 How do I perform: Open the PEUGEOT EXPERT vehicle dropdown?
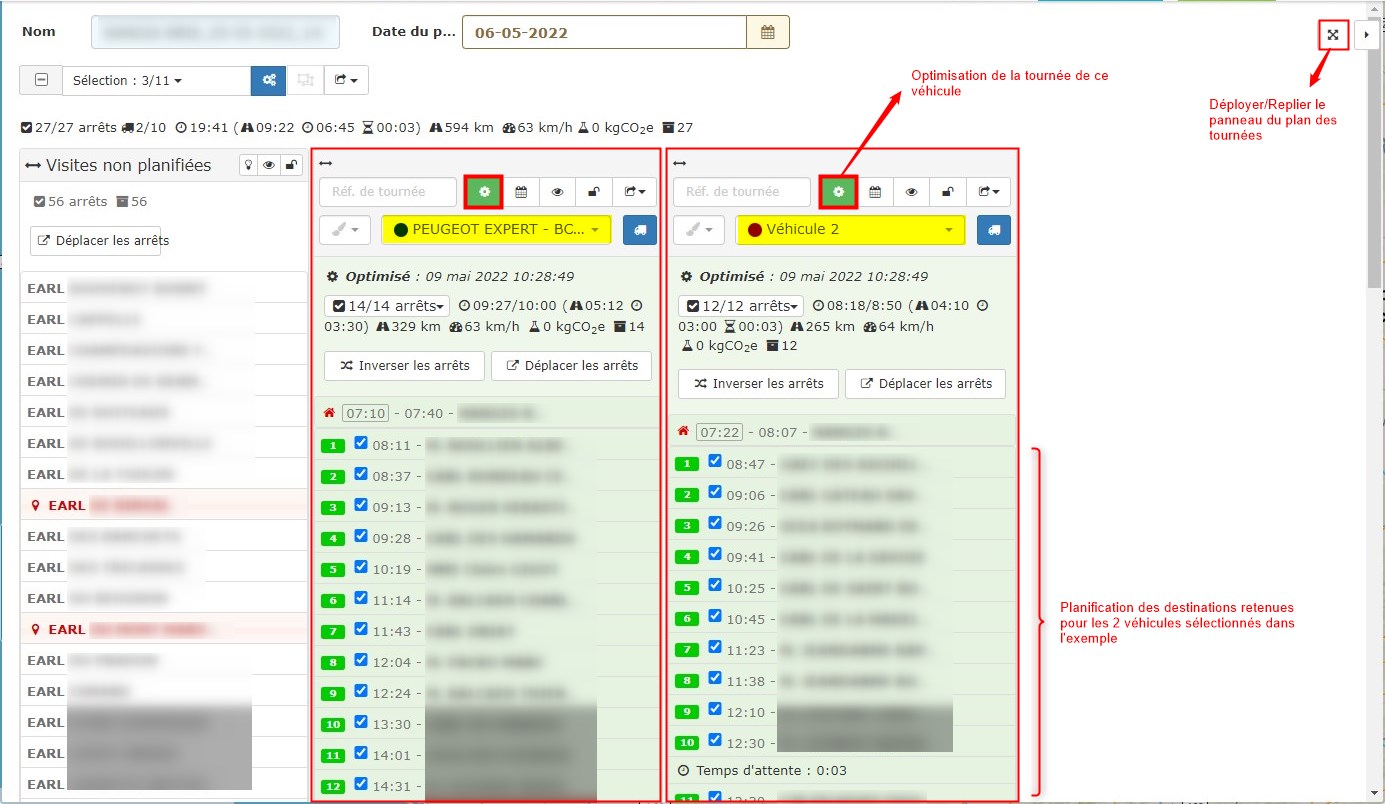[495, 230]
